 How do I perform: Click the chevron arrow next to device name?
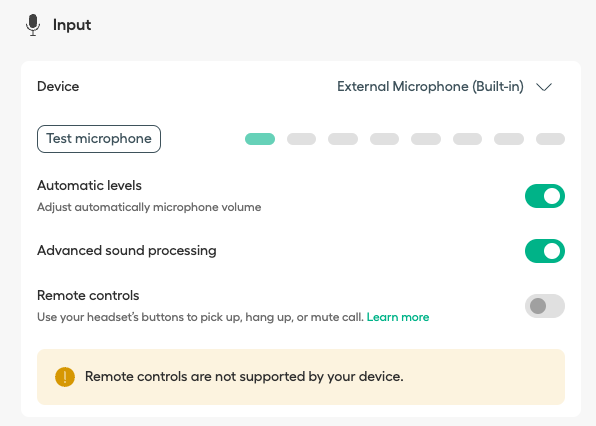click(544, 87)
